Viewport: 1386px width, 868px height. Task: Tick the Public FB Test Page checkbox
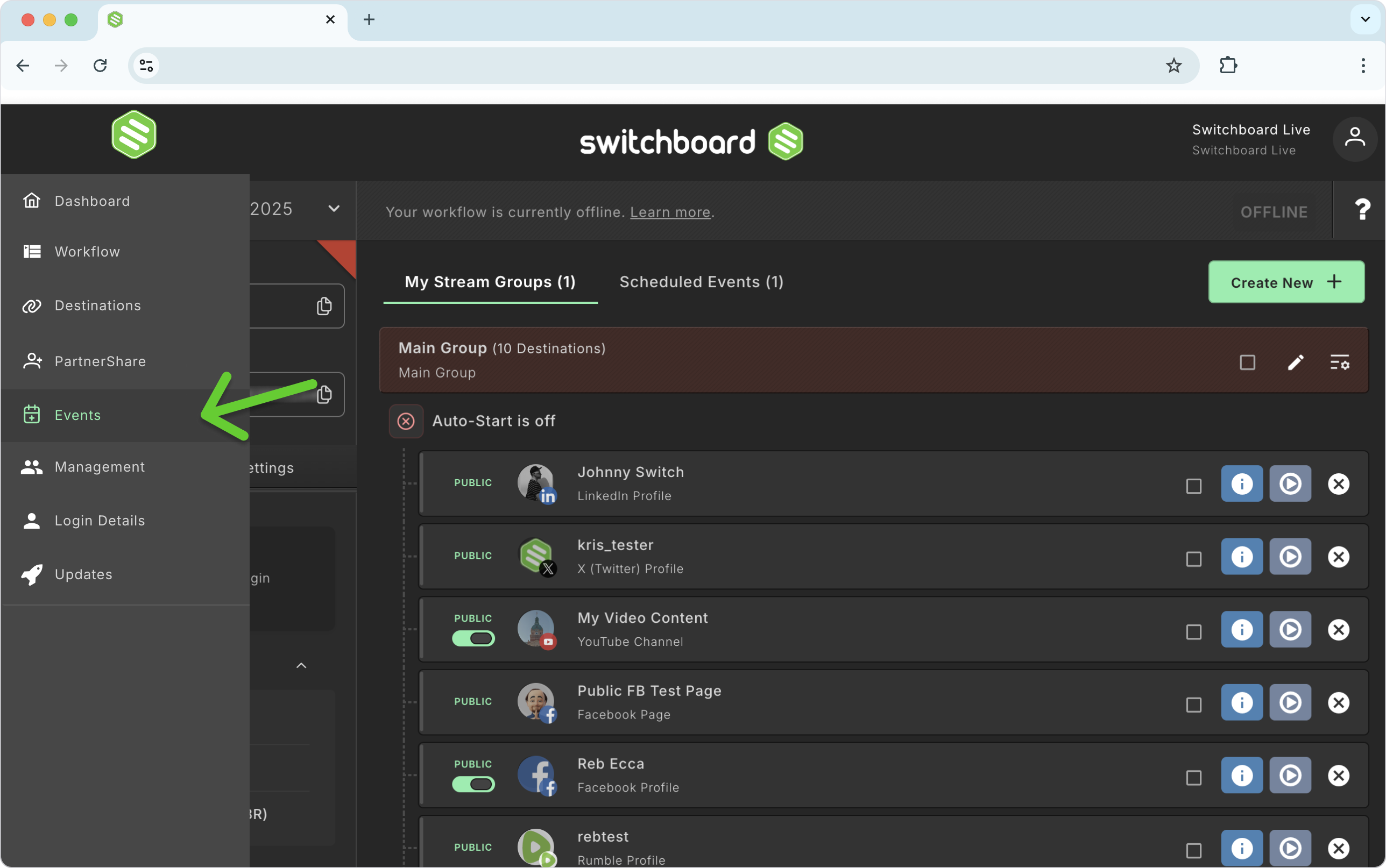1194,705
